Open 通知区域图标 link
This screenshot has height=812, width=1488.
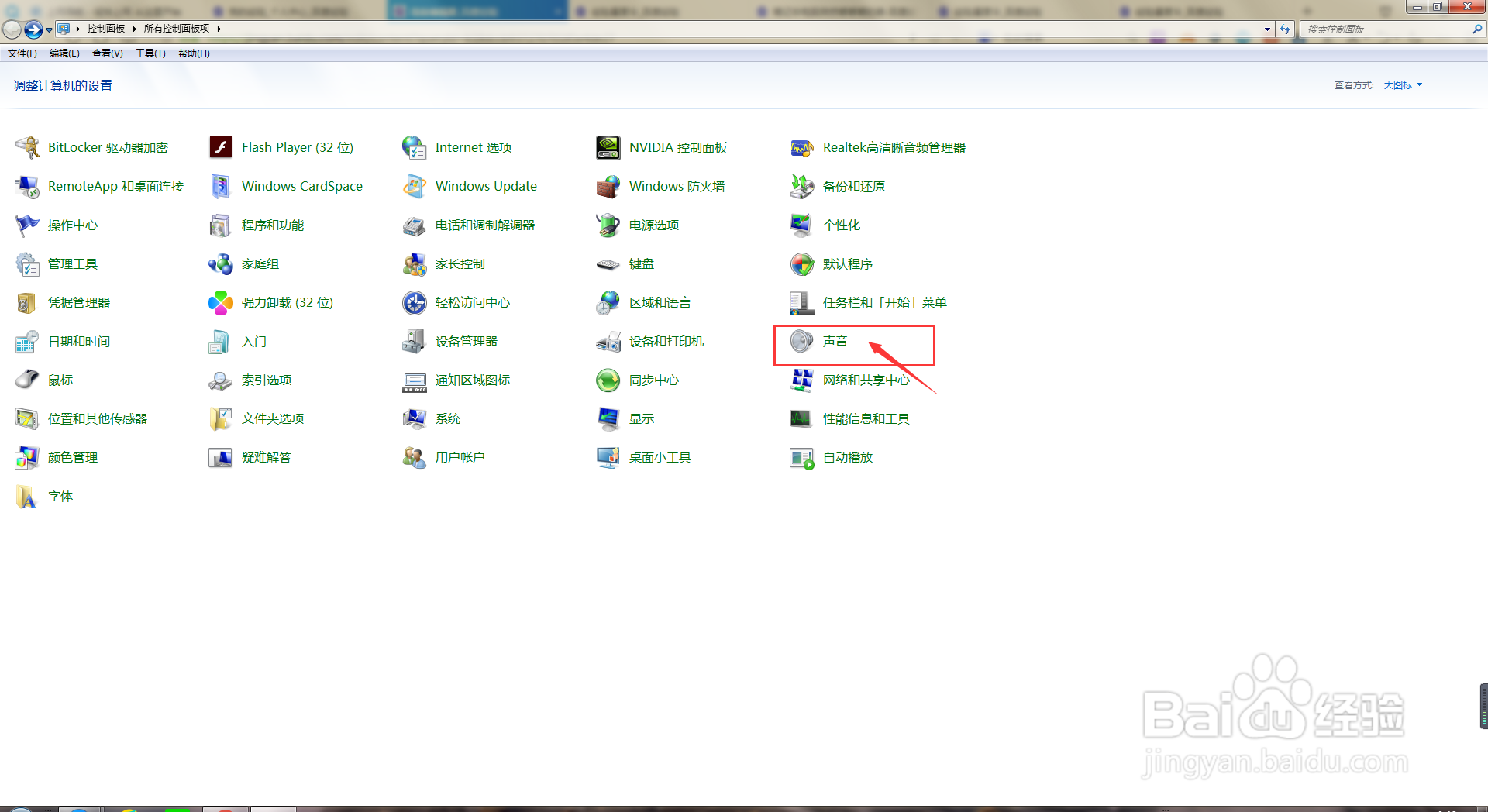tap(473, 380)
